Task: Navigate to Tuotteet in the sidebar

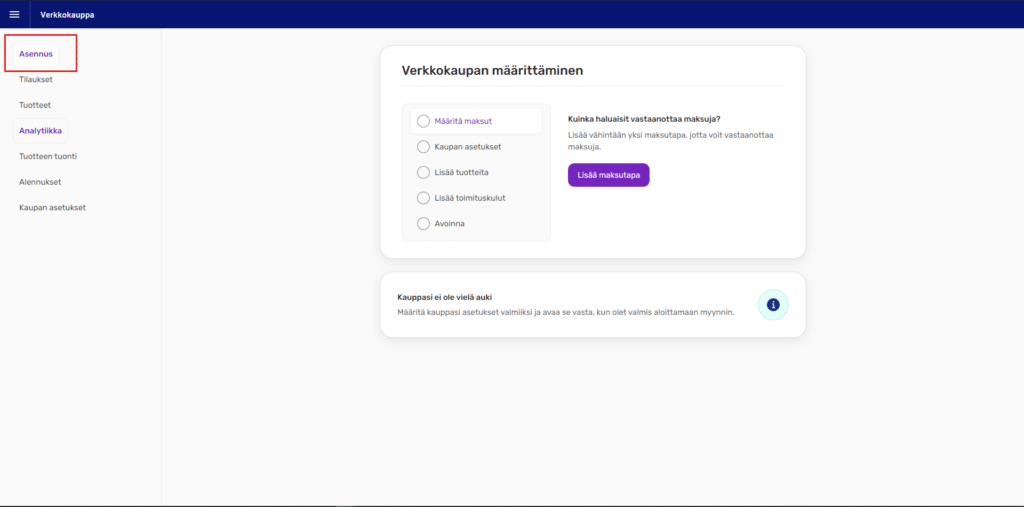Action: coord(35,105)
